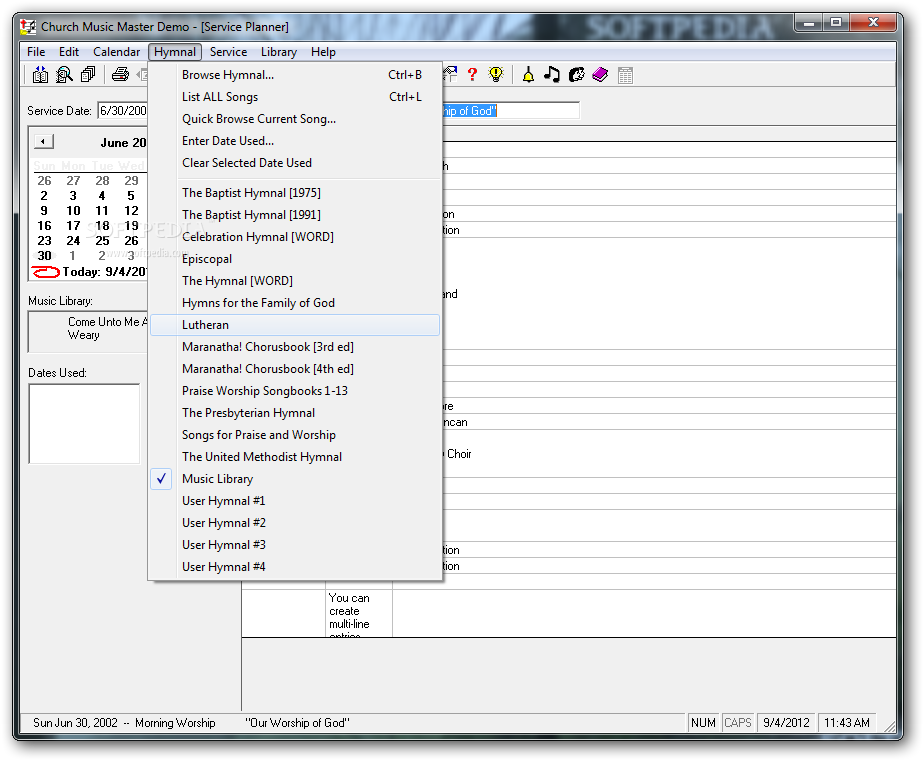The height and width of the screenshot is (761, 924).
Task: Click the printer toolbar icon
Action: coord(120,75)
